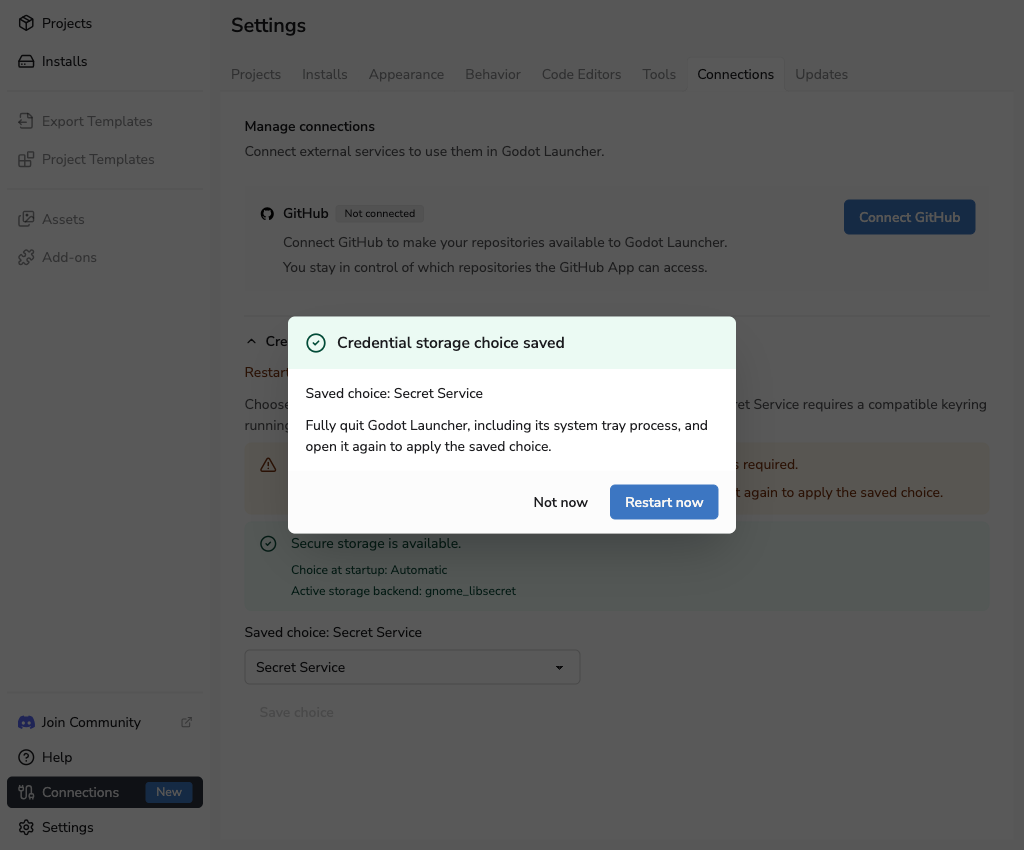1024x850 pixels.
Task: Click the Settings page heading
Action: 268,25
